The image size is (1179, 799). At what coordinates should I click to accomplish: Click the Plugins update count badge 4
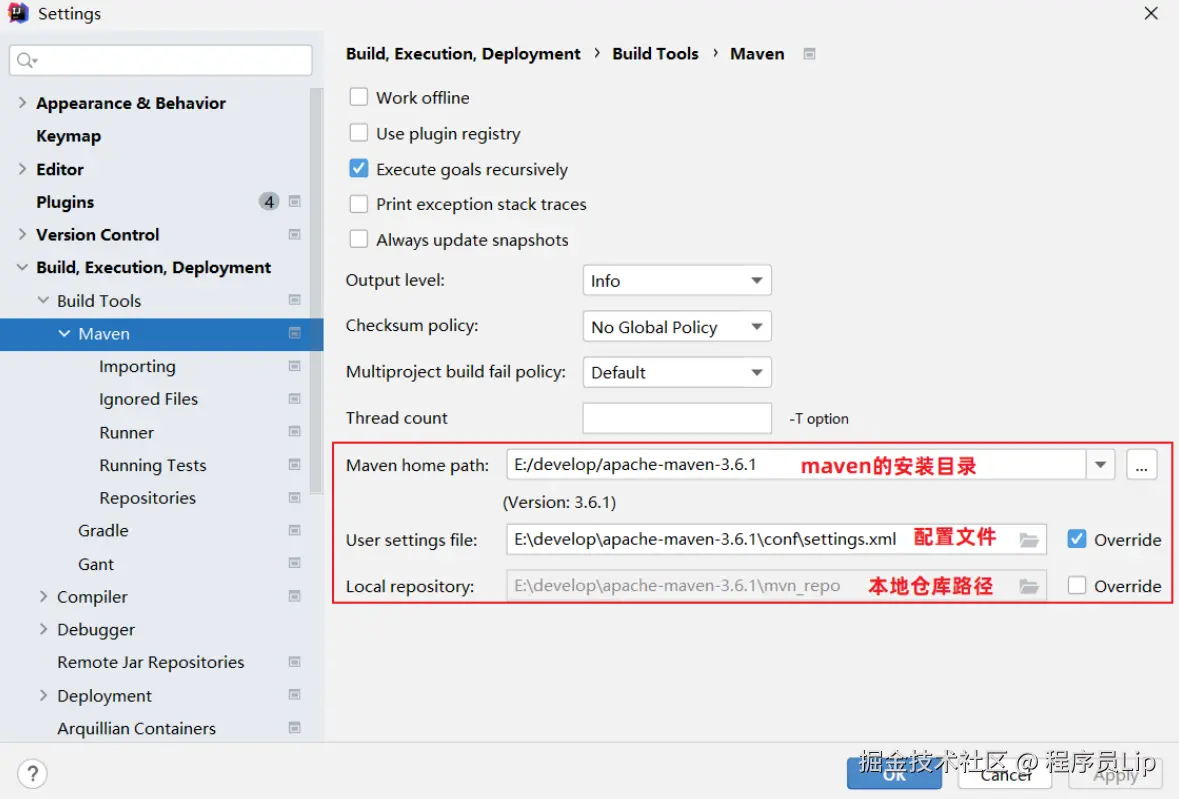coord(269,201)
